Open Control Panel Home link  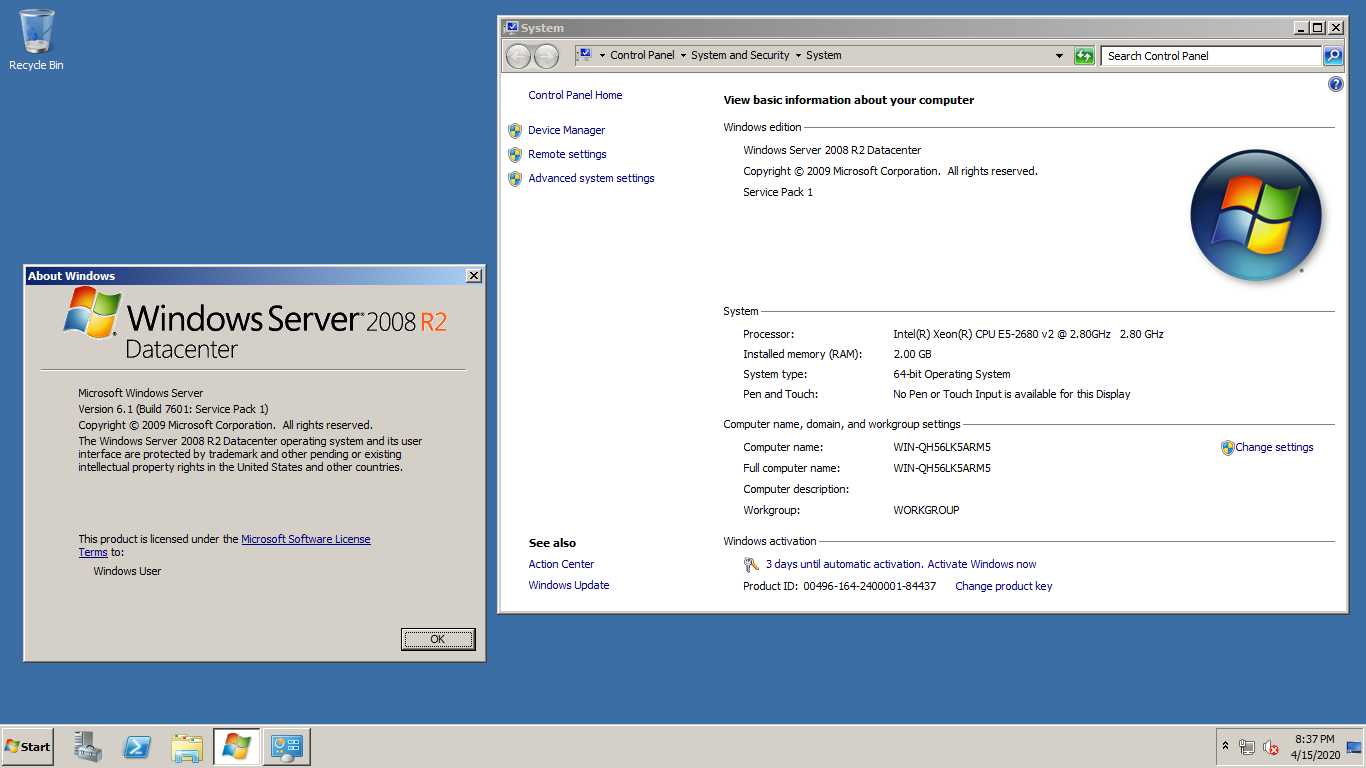click(575, 95)
